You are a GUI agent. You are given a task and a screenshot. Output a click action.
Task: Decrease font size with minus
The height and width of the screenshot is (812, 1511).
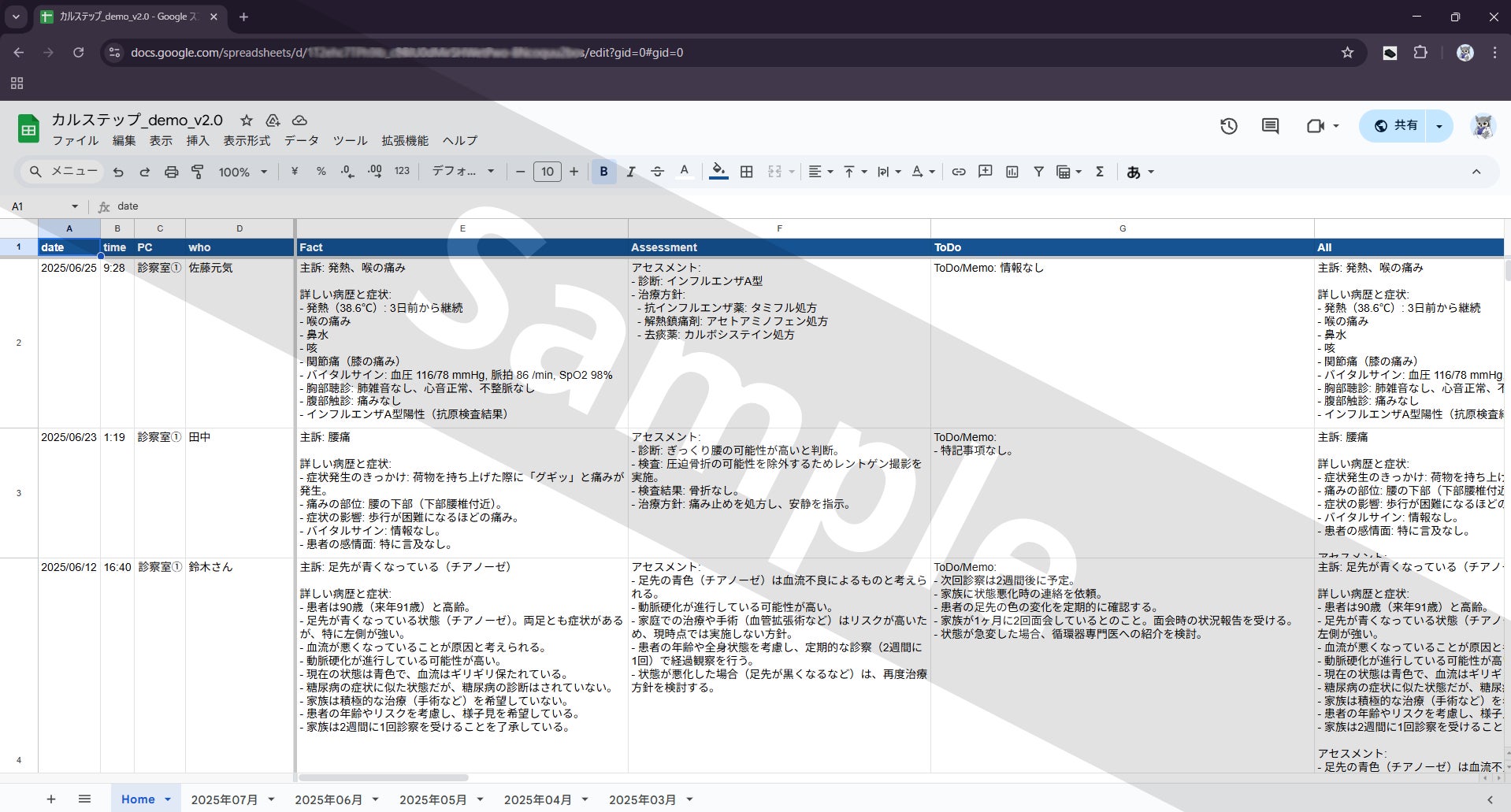pyautogui.click(x=520, y=172)
